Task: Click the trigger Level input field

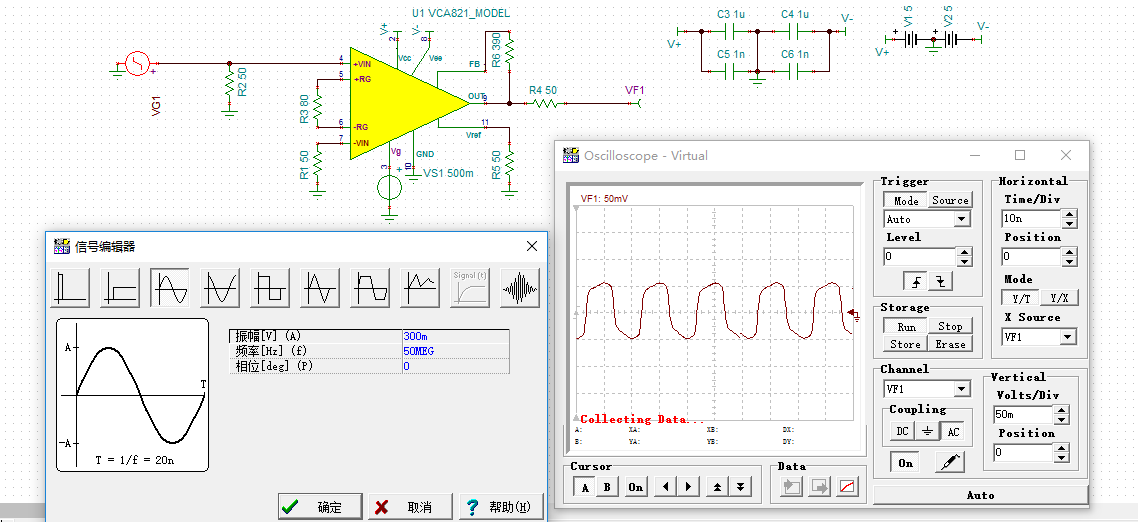Action: click(920, 256)
